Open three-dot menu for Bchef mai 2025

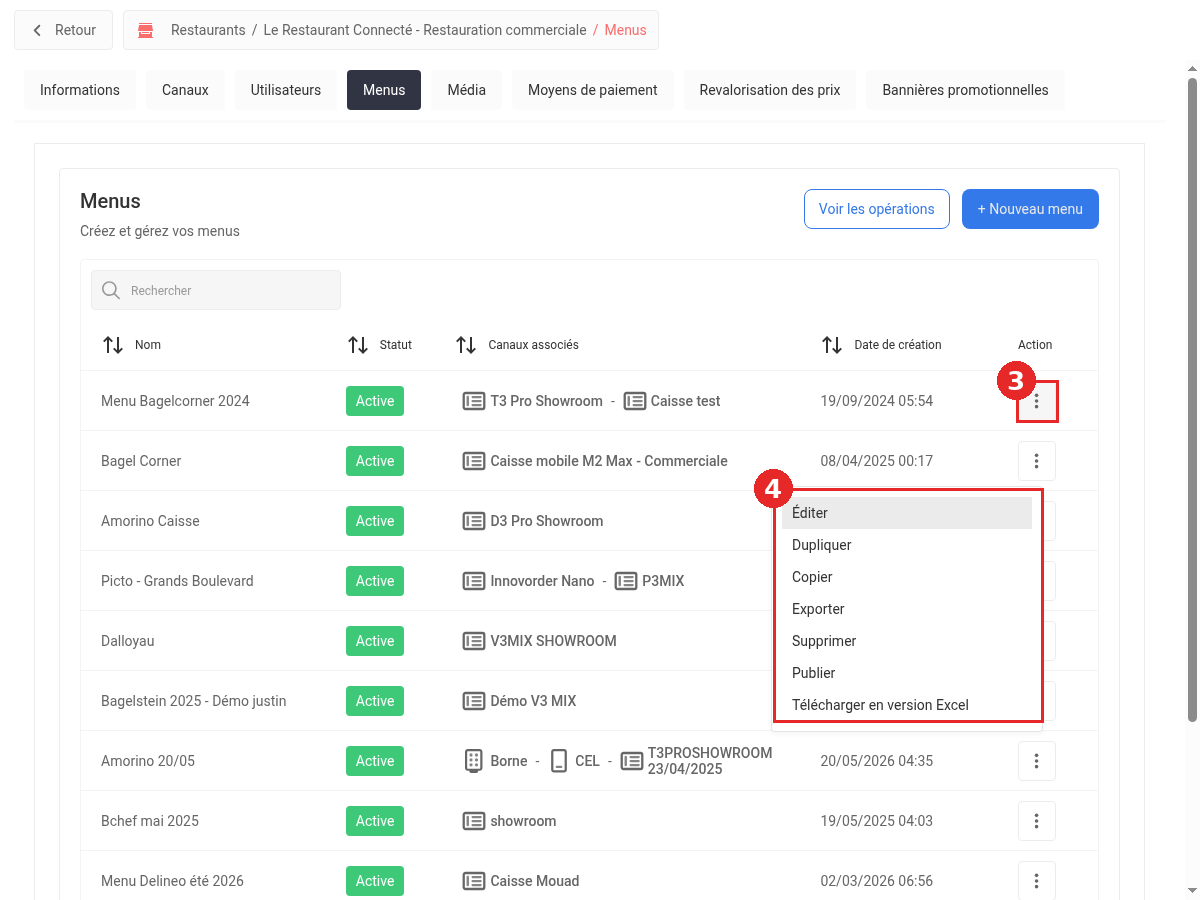[x=1037, y=821]
